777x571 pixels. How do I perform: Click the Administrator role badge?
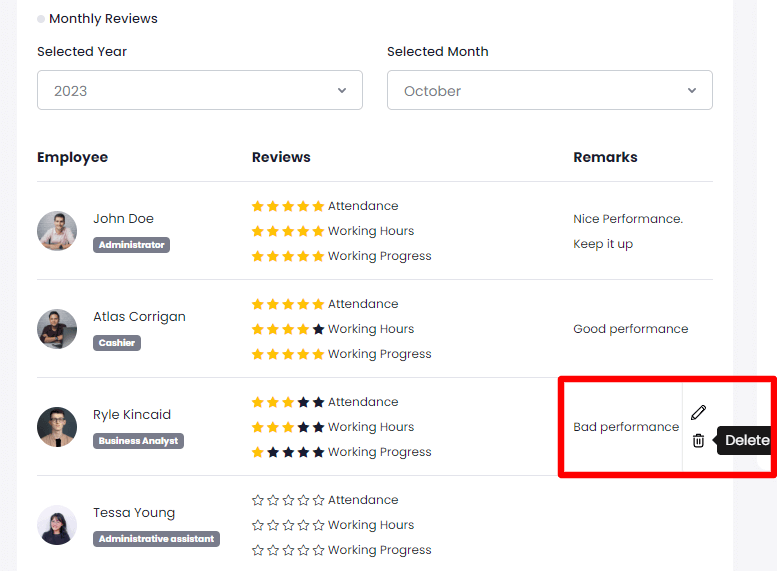131,245
